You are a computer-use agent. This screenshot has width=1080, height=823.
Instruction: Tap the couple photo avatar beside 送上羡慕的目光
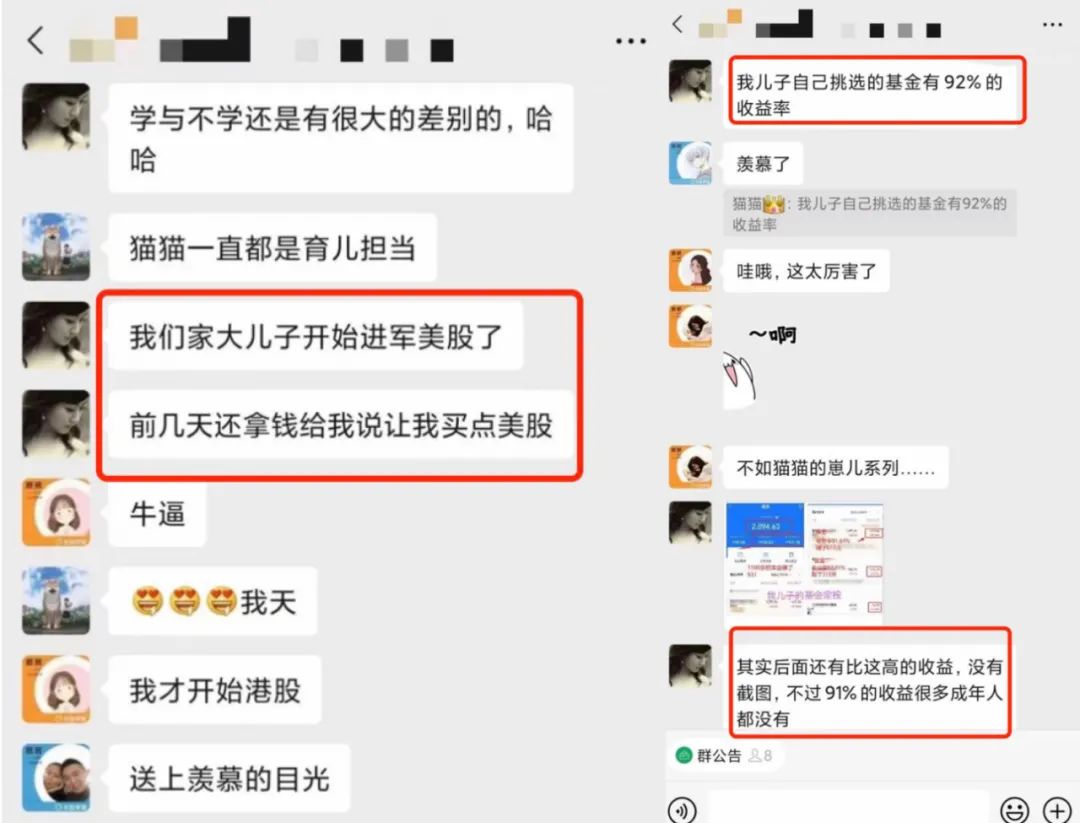click(x=56, y=778)
